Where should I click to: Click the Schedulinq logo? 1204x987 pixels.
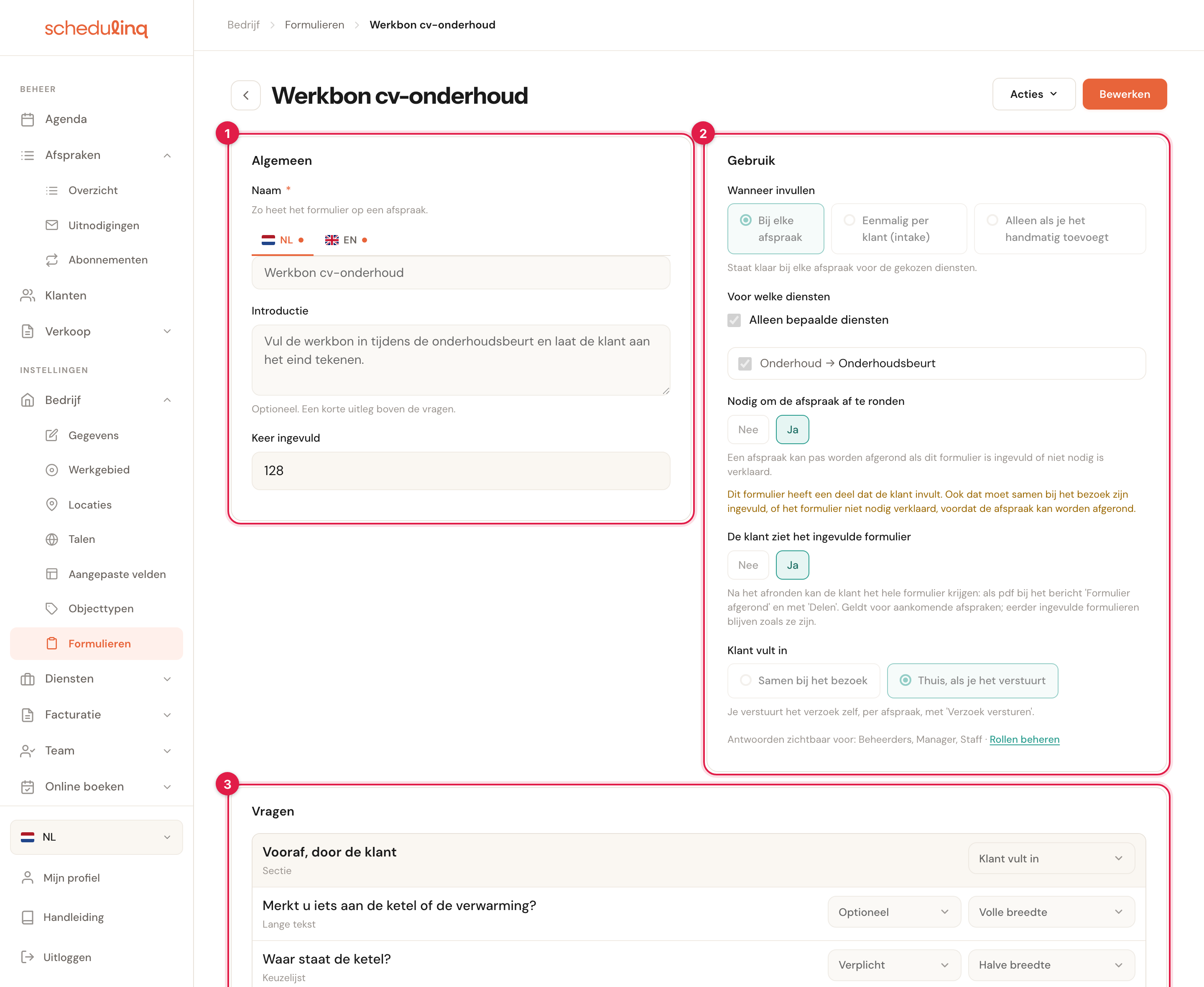pos(97,28)
